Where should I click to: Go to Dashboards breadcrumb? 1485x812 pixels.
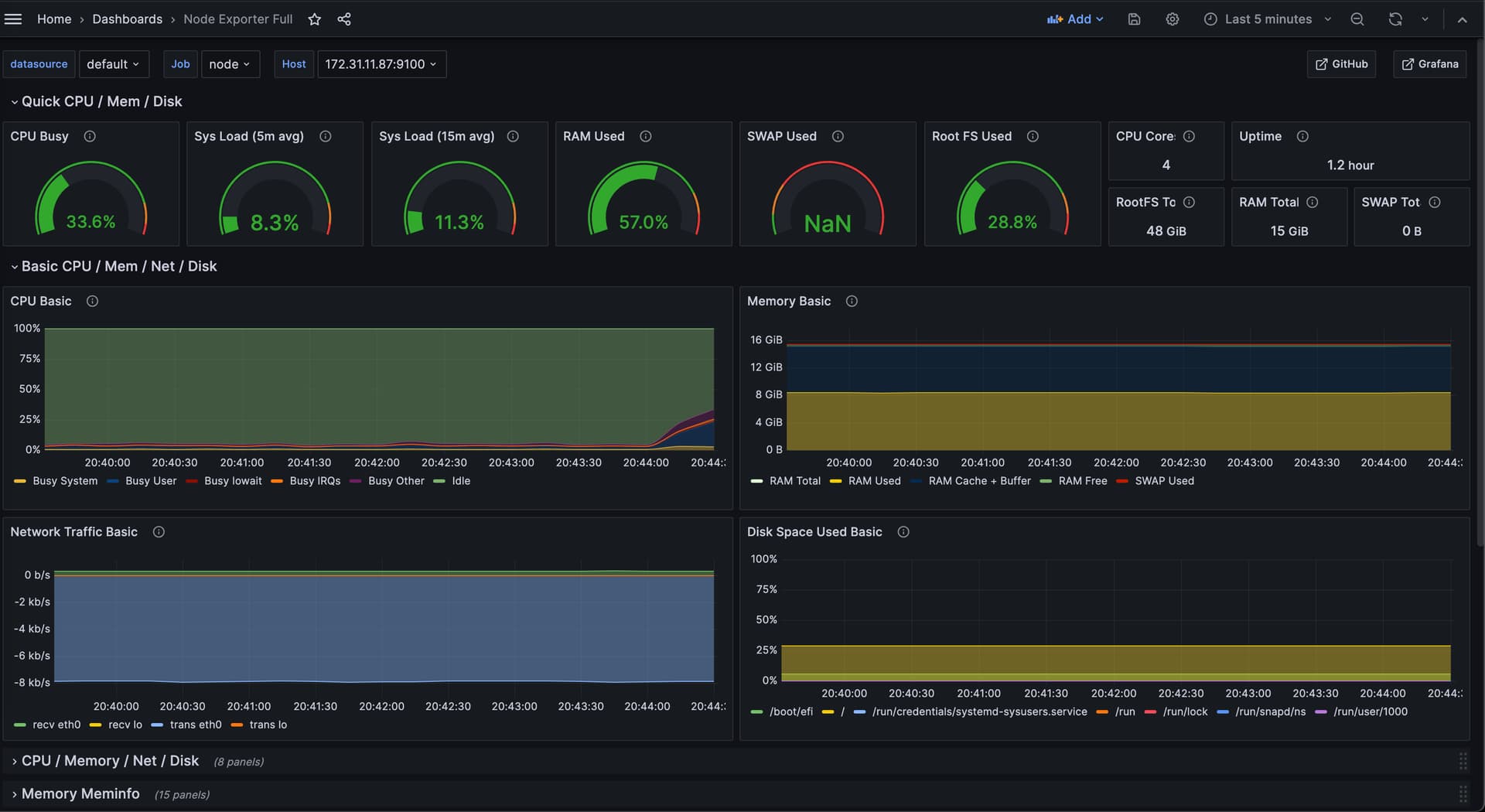click(127, 19)
